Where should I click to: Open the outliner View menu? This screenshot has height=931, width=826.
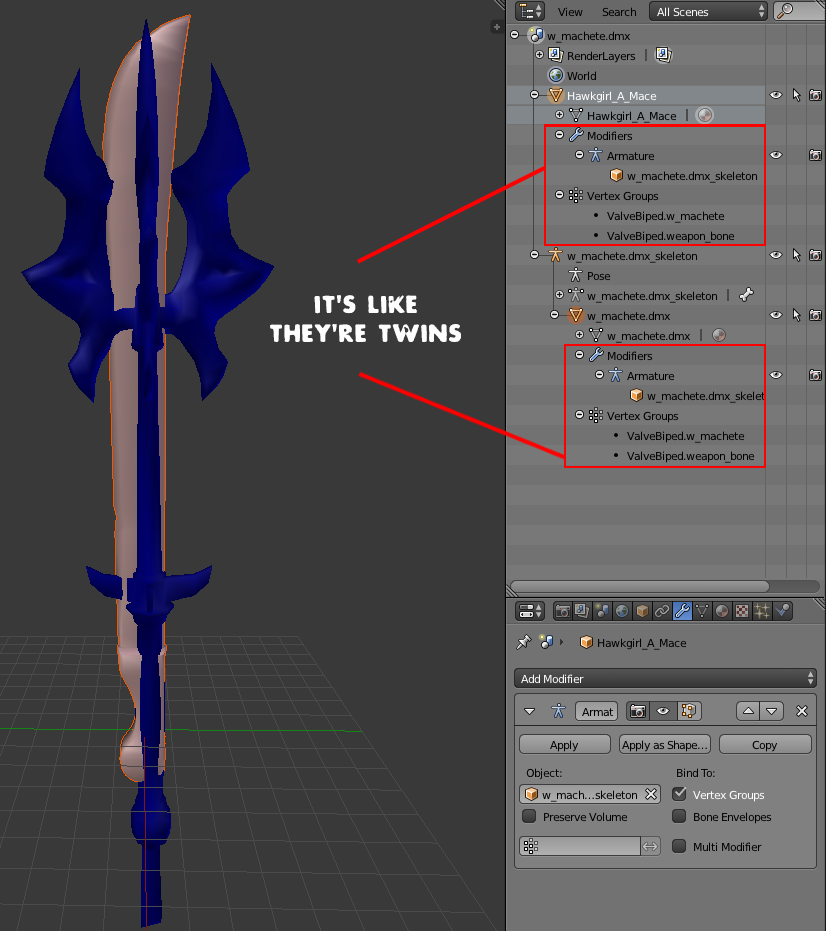tap(569, 12)
